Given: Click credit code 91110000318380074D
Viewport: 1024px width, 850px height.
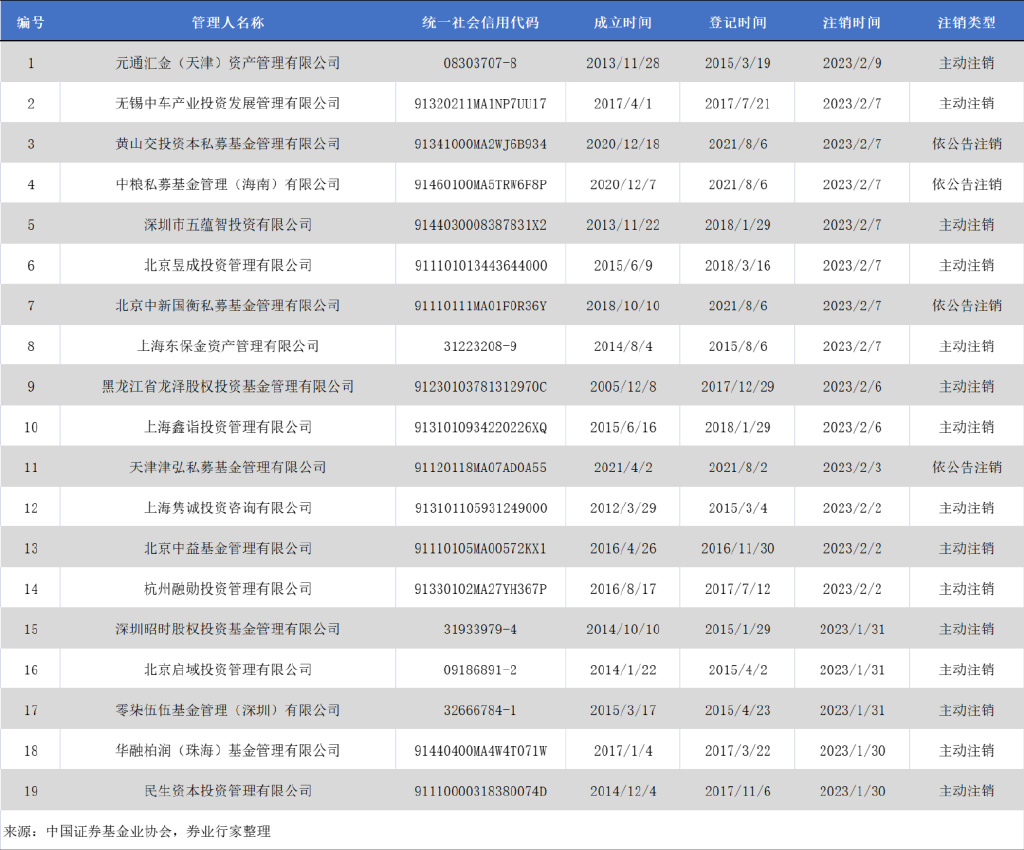Looking at the screenshot, I should tap(480, 791).
